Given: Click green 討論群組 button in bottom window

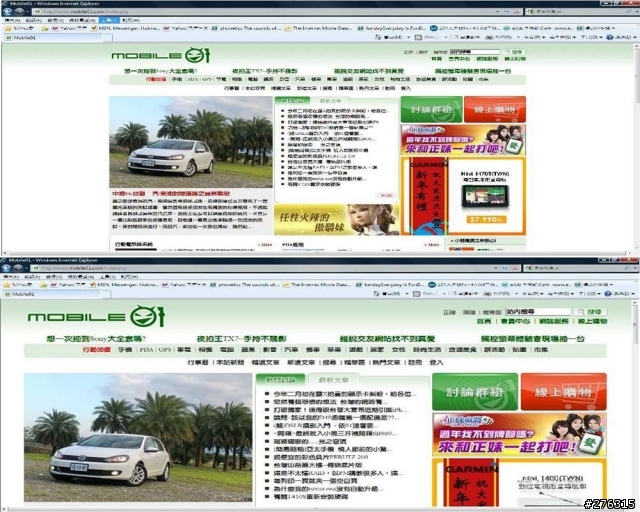Looking at the screenshot, I should (475, 392).
